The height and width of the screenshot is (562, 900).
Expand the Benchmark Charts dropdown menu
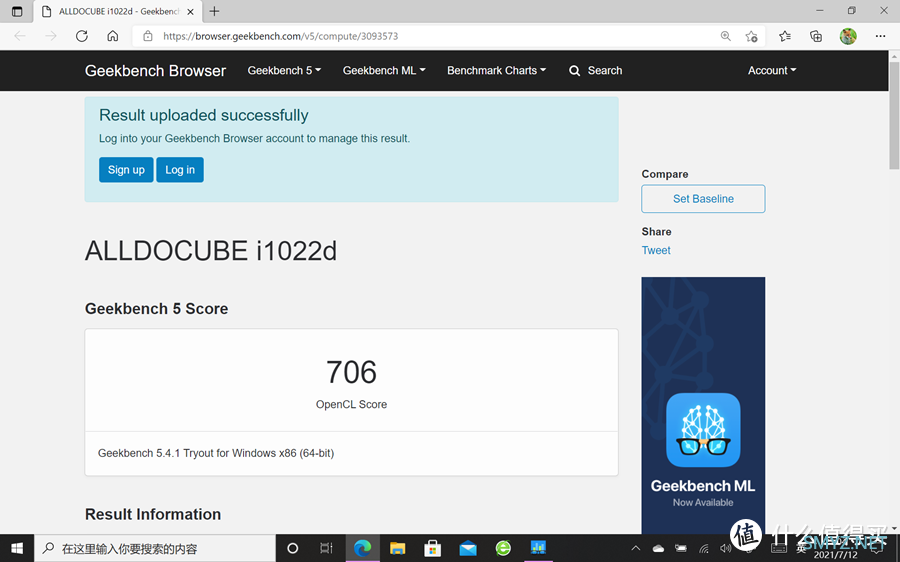[496, 71]
